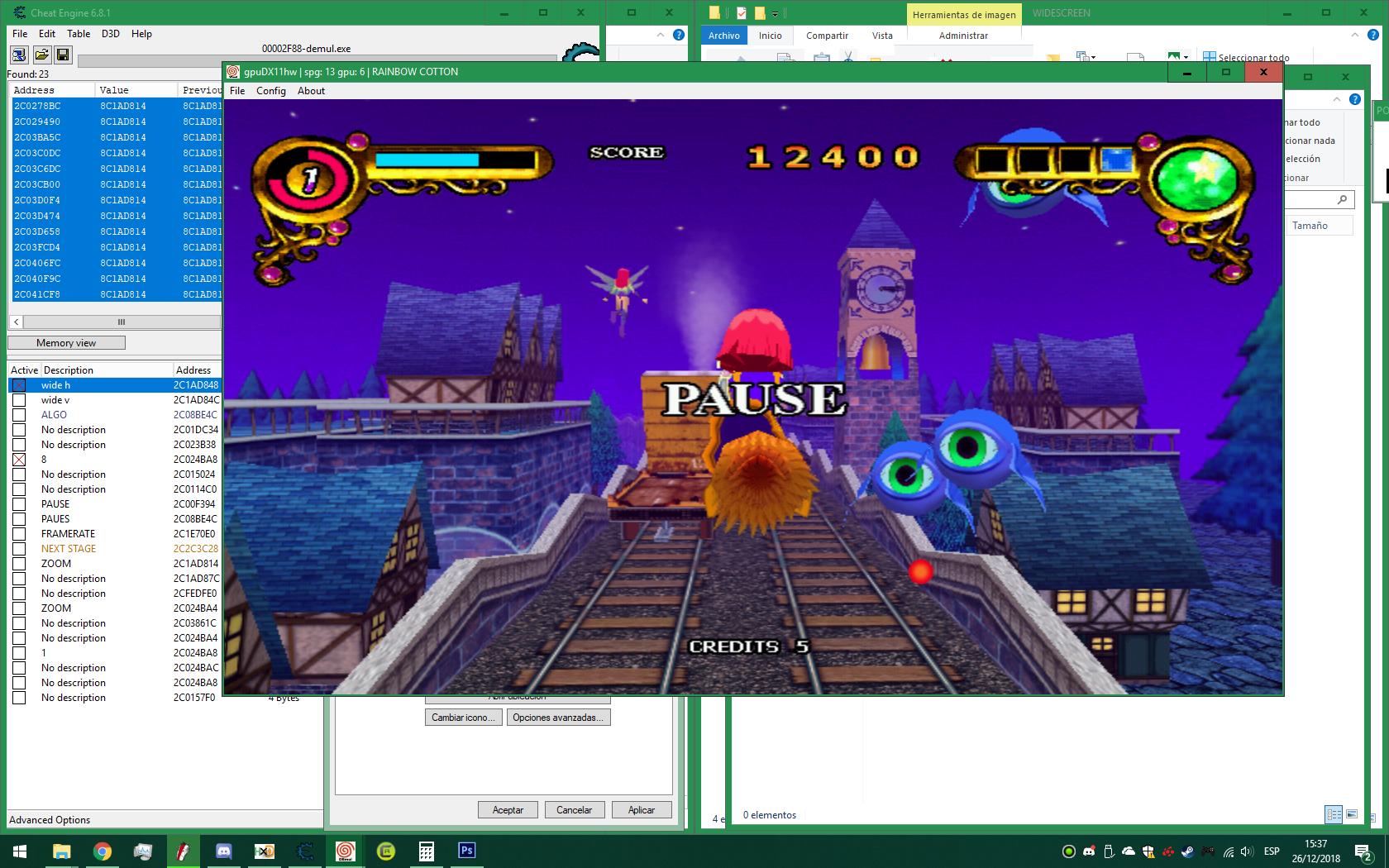The width and height of the screenshot is (1389, 868).
Task: Expand the Quick Access Toolbar dropdown in Explorer
Action: pos(775,13)
